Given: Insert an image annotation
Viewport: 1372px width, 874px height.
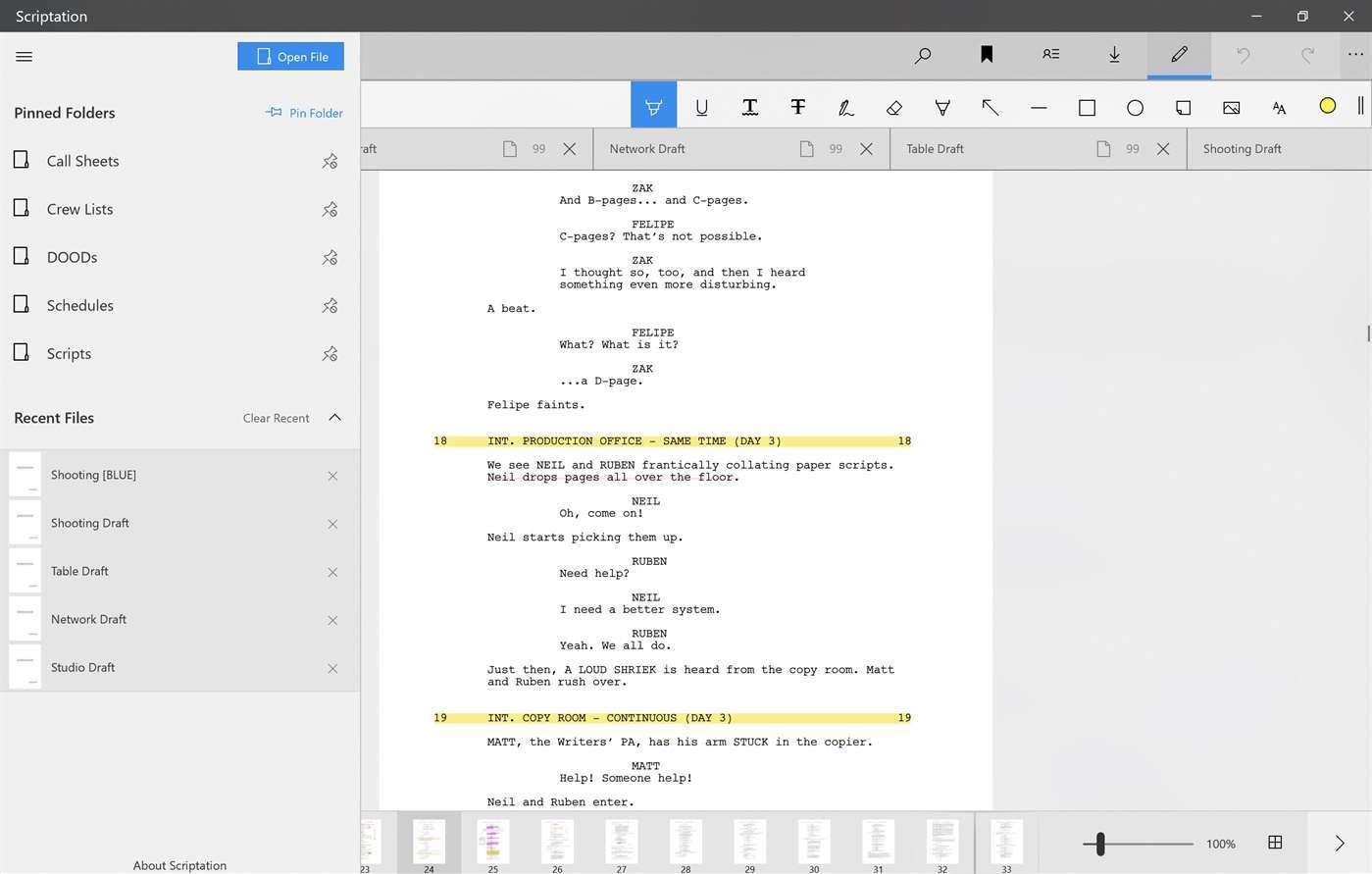Looking at the screenshot, I should [1231, 107].
